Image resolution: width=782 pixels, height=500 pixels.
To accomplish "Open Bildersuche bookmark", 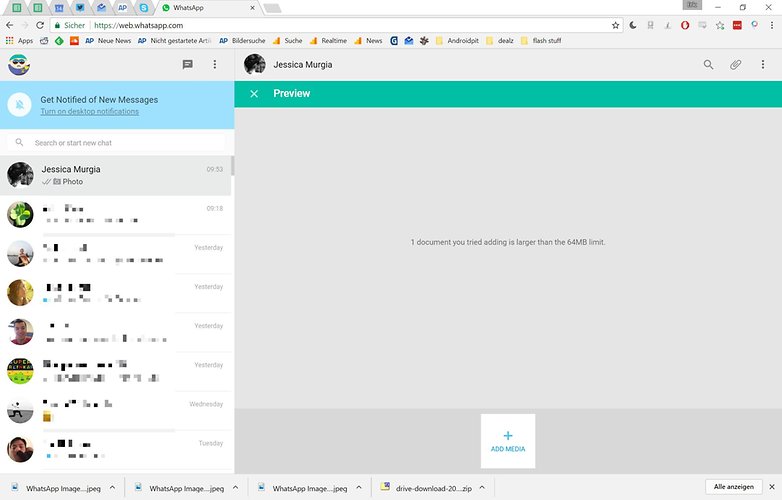I will click(x=242, y=41).
